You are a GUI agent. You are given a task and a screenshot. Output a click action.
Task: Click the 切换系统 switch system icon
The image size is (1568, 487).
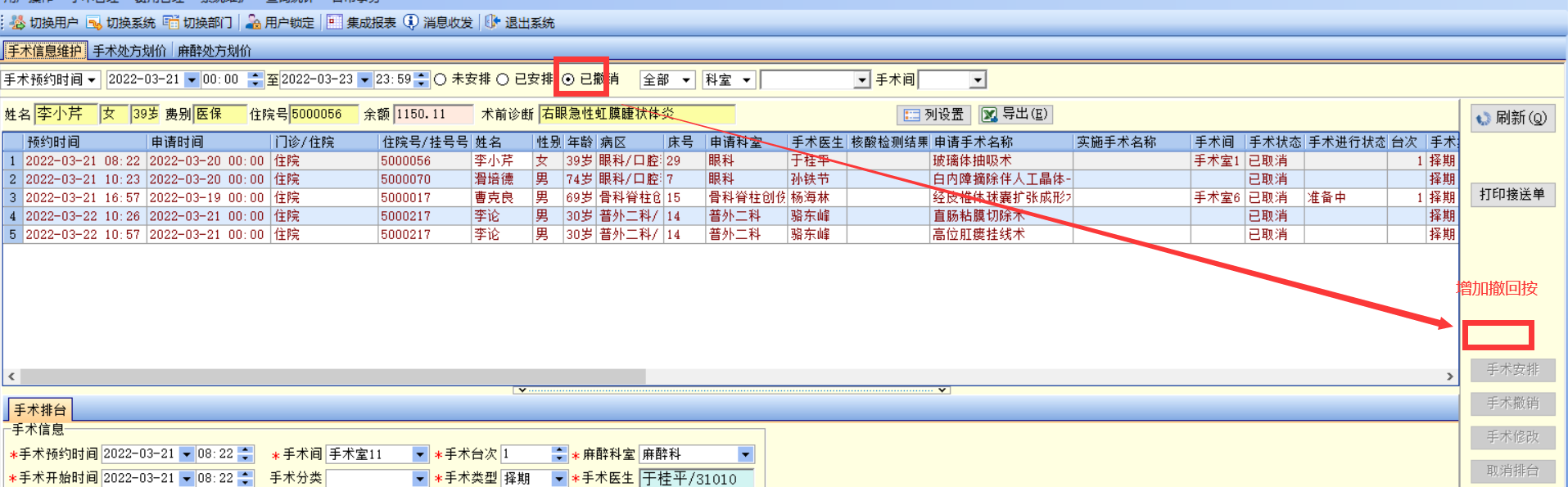94,22
